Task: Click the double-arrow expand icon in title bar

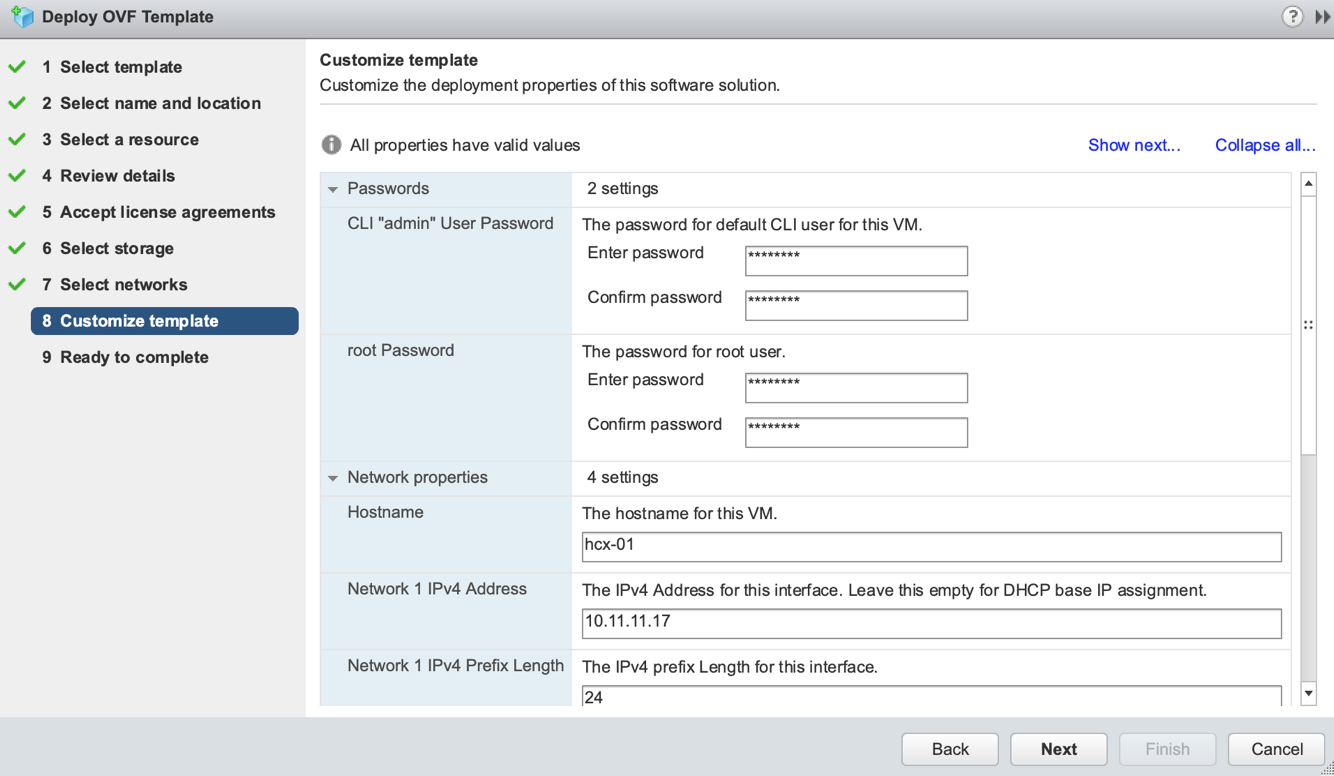Action: pos(1322,17)
